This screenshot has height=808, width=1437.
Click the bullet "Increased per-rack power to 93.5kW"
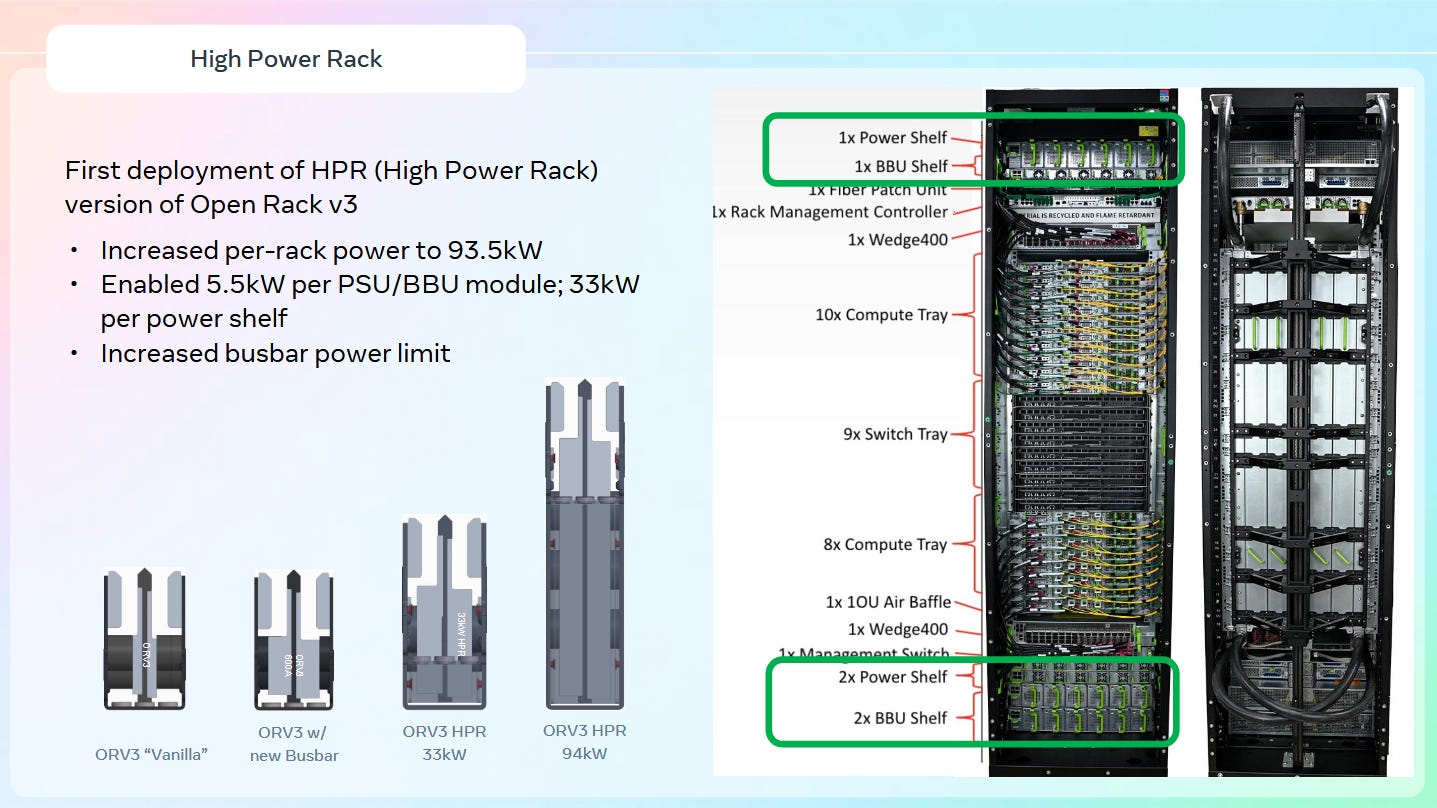321,250
